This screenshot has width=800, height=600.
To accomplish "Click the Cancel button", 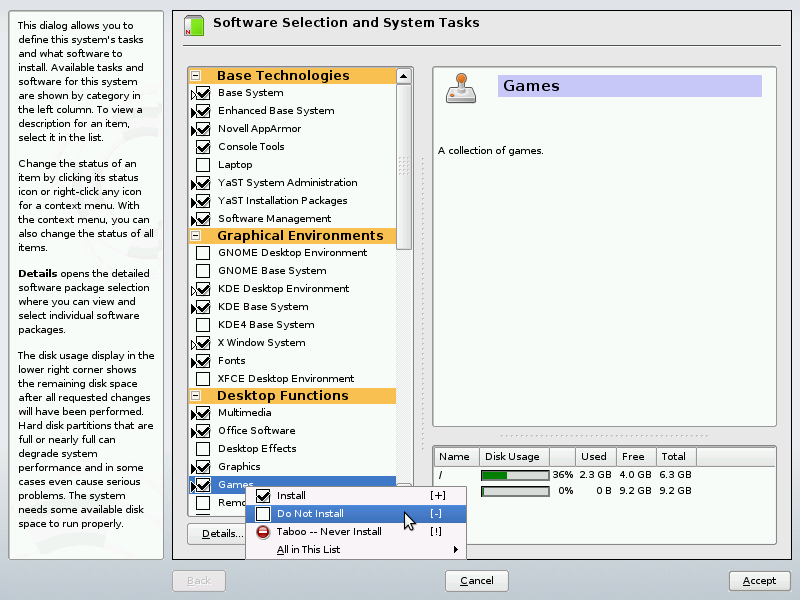I will [477, 581].
